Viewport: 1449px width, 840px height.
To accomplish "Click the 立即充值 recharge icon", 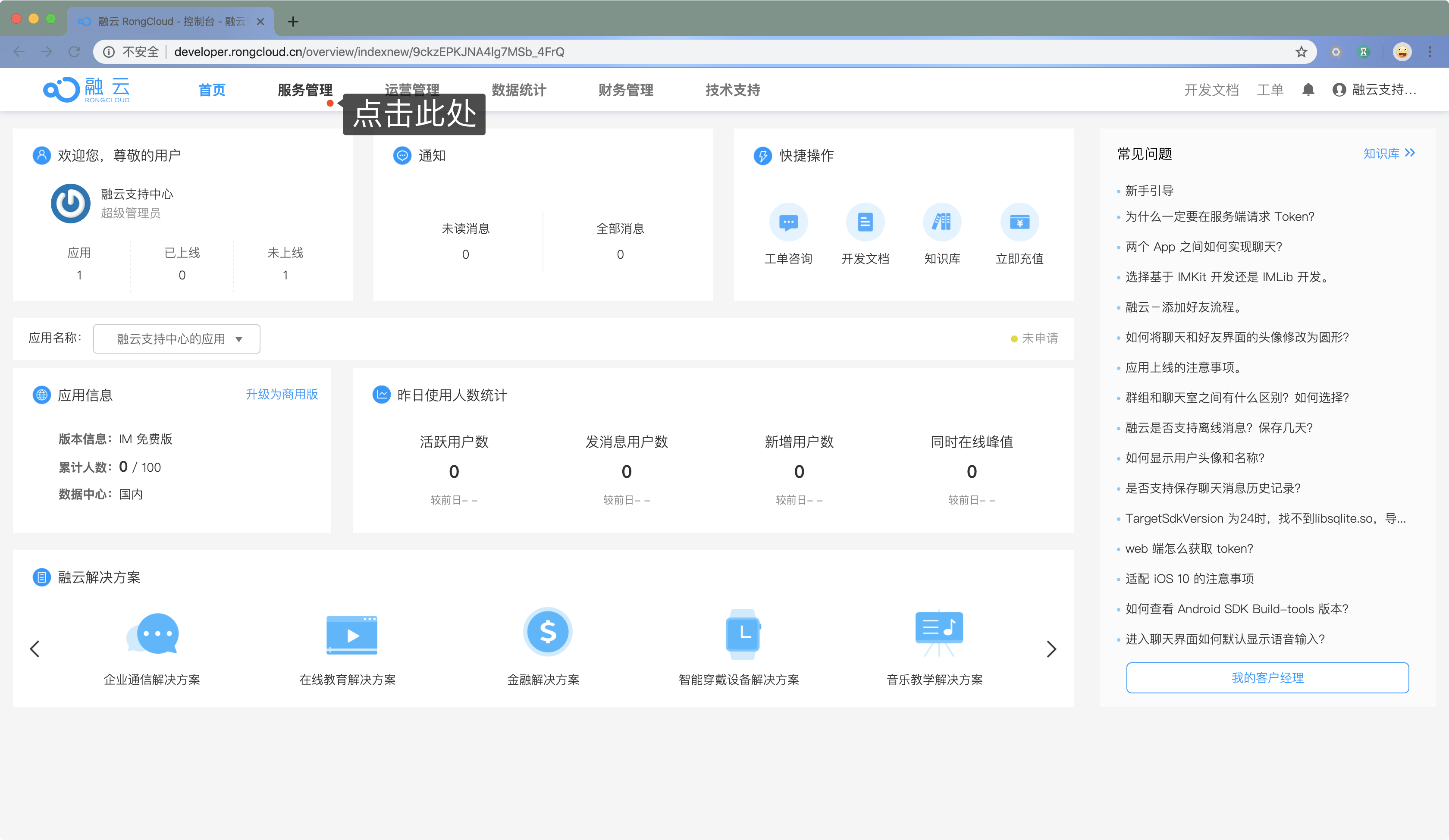I will [1019, 222].
